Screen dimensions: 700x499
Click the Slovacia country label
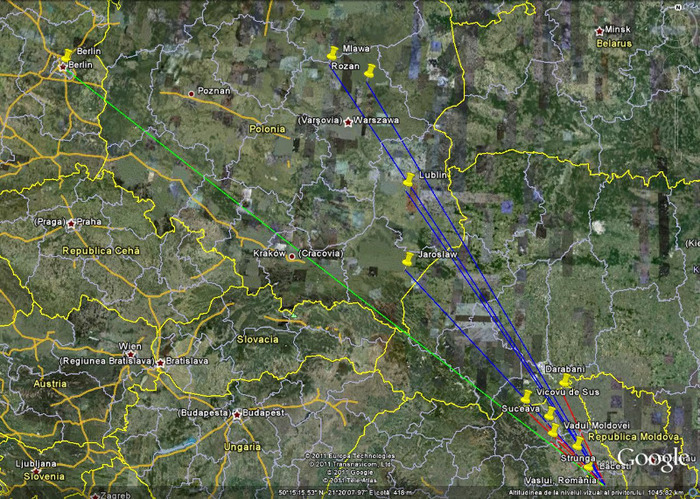pyautogui.click(x=257, y=340)
